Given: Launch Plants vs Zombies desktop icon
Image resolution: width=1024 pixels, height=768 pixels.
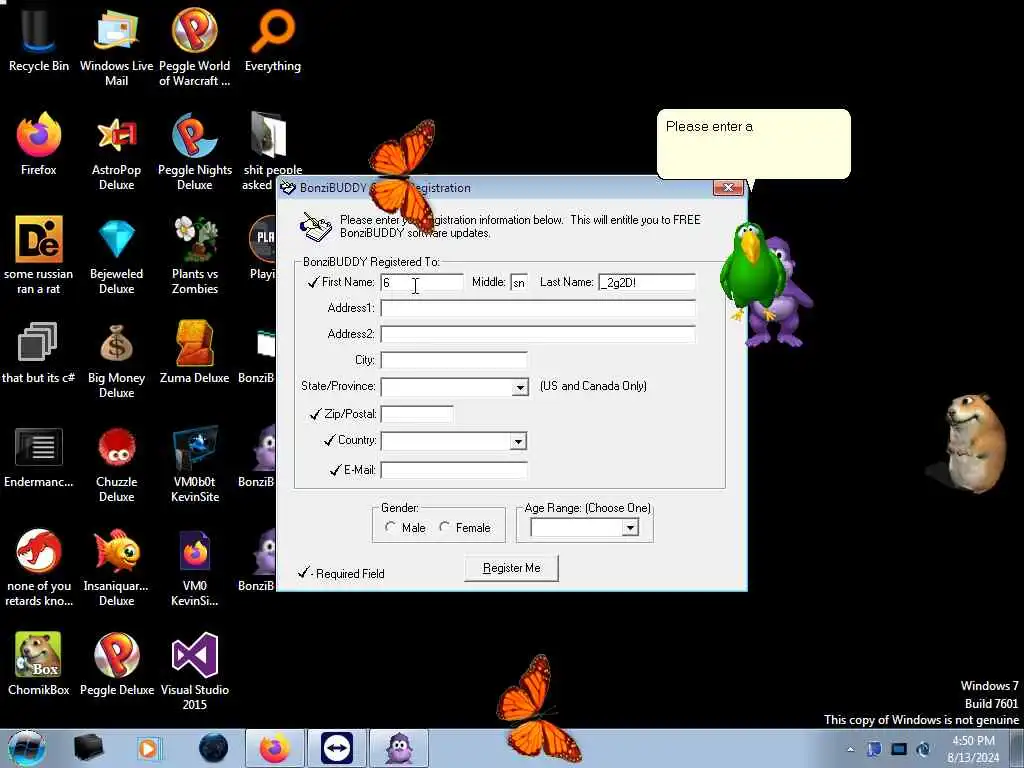Looking at the screenshot, I should 195,255.
